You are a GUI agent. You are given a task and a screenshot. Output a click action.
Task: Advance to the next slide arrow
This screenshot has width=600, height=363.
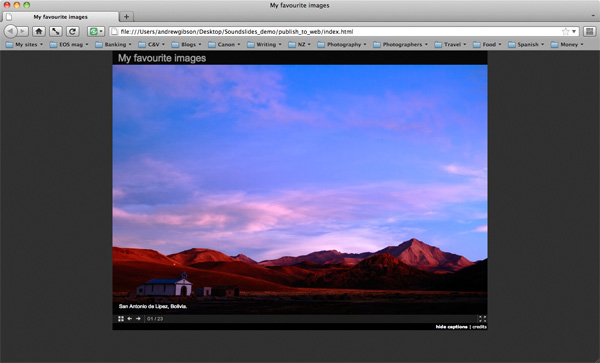(x=138, y=319)
